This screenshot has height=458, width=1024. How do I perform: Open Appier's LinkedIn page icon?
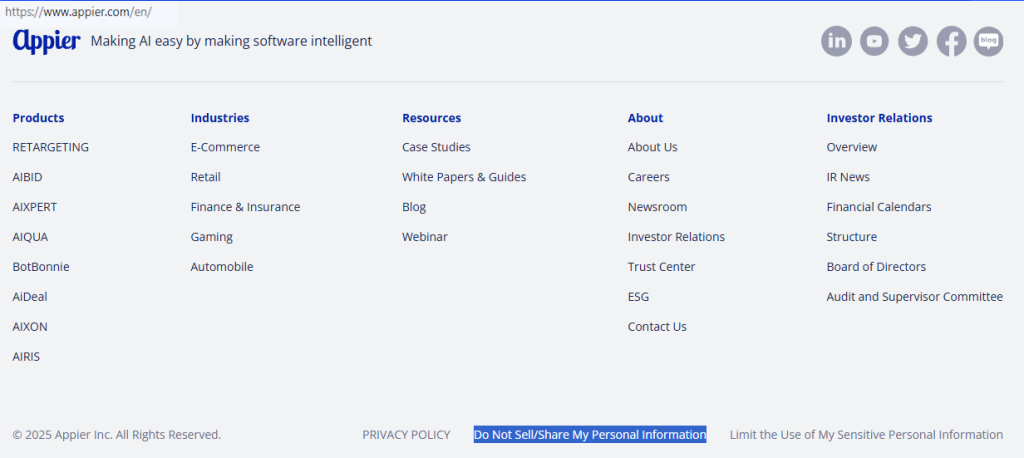coord(836,41)
